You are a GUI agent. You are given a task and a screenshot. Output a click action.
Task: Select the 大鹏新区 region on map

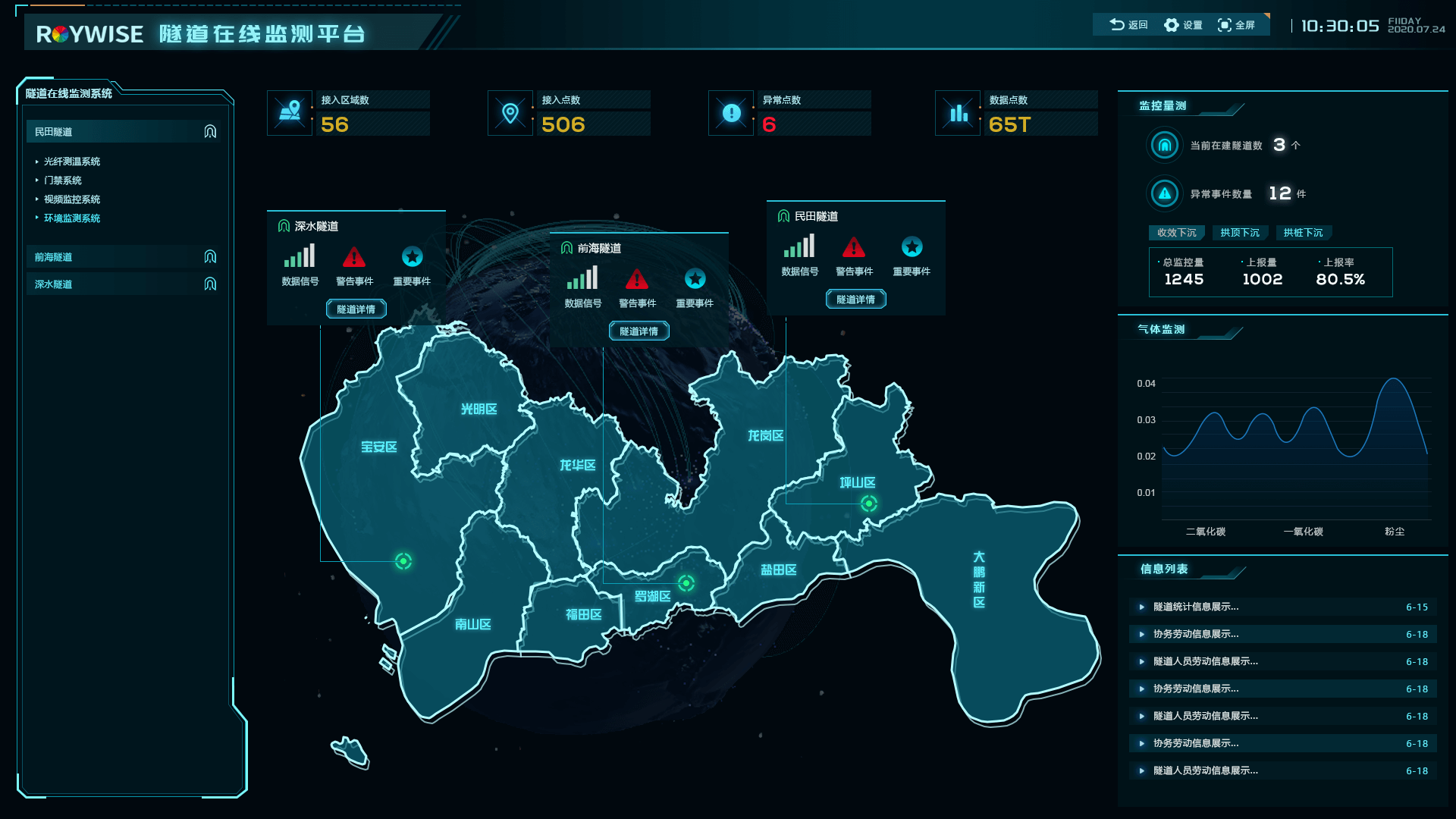979,580
